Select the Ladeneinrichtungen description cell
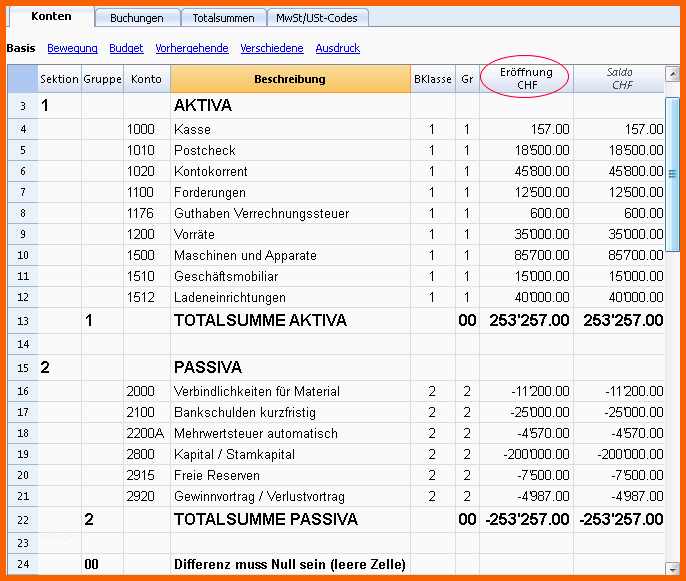 tap(290, 297)
